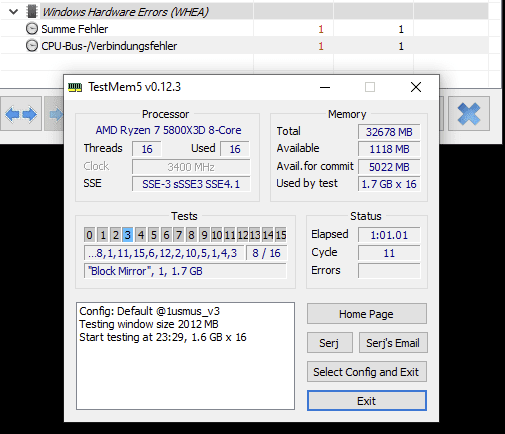
Task: Click the greyed Clock 3400 MHz field
Action: coord(191,167)
